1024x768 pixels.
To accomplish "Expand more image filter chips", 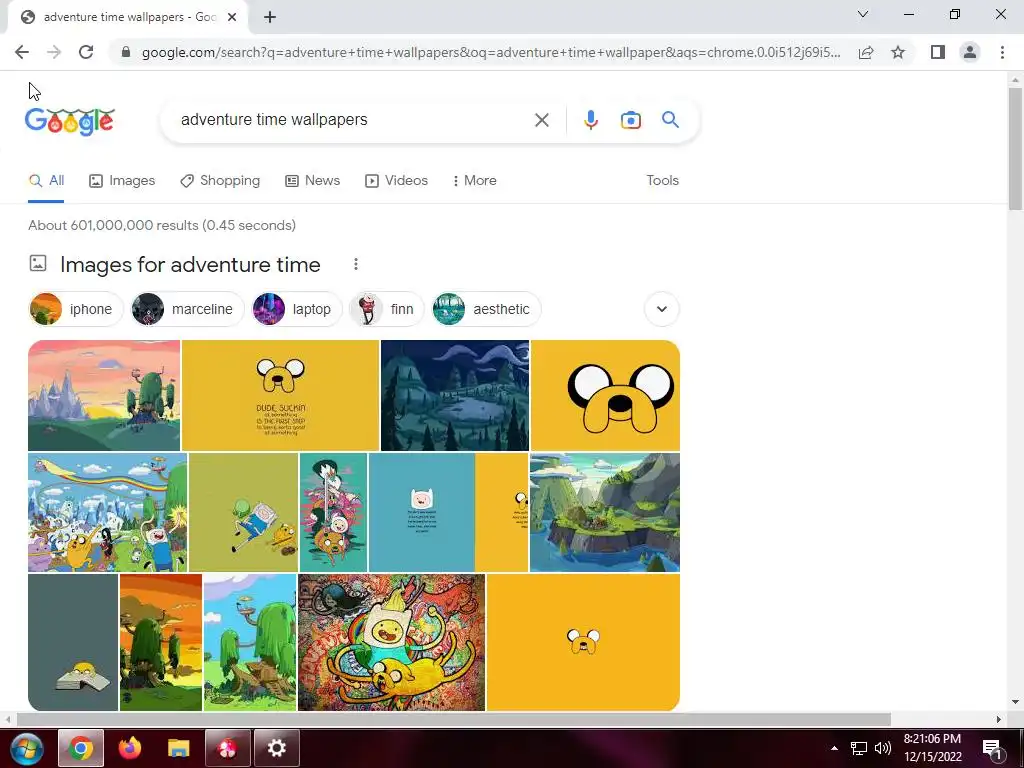I will coord(662,309).
